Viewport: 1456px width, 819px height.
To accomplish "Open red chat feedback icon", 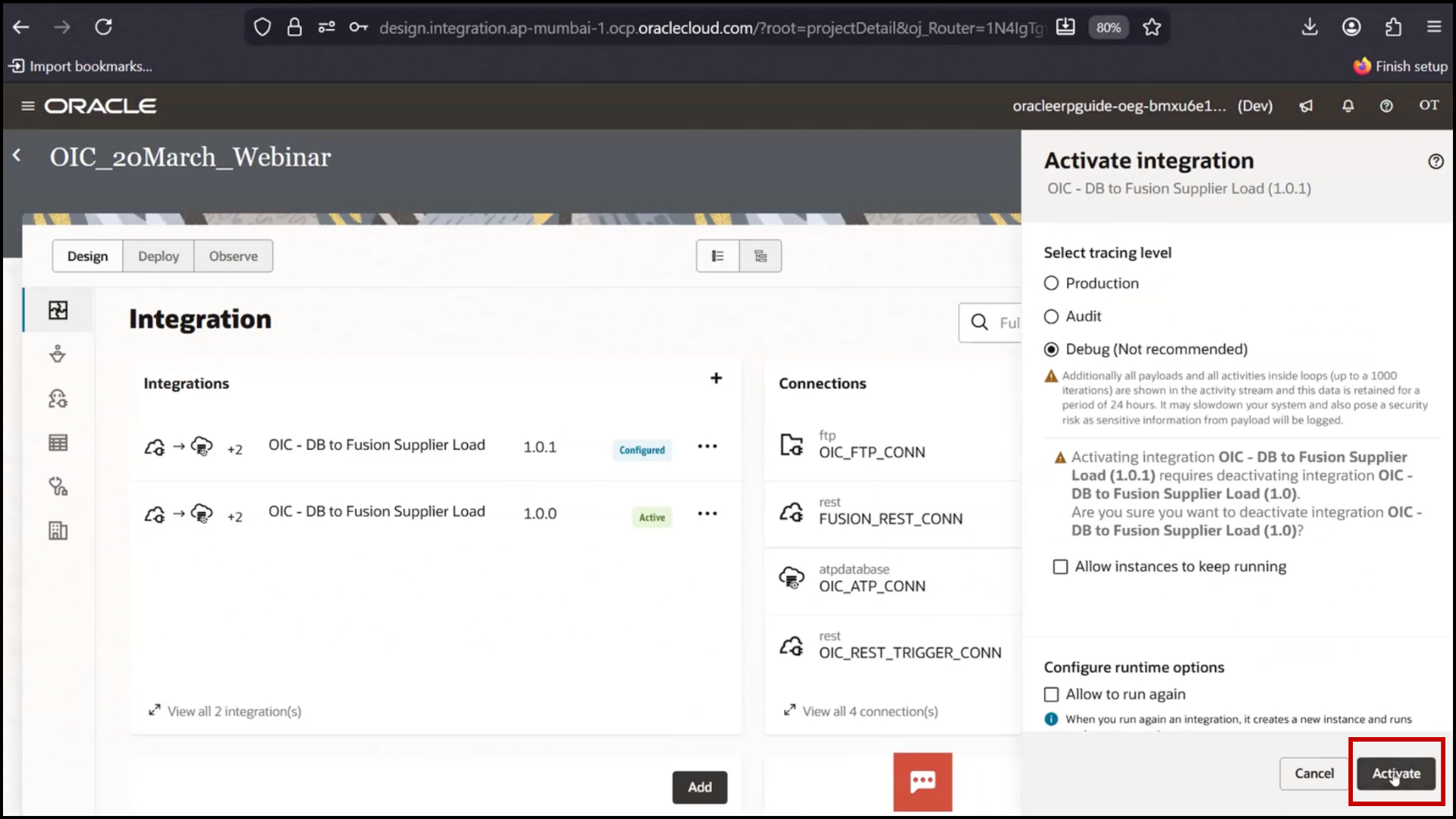I will (922, 782).
